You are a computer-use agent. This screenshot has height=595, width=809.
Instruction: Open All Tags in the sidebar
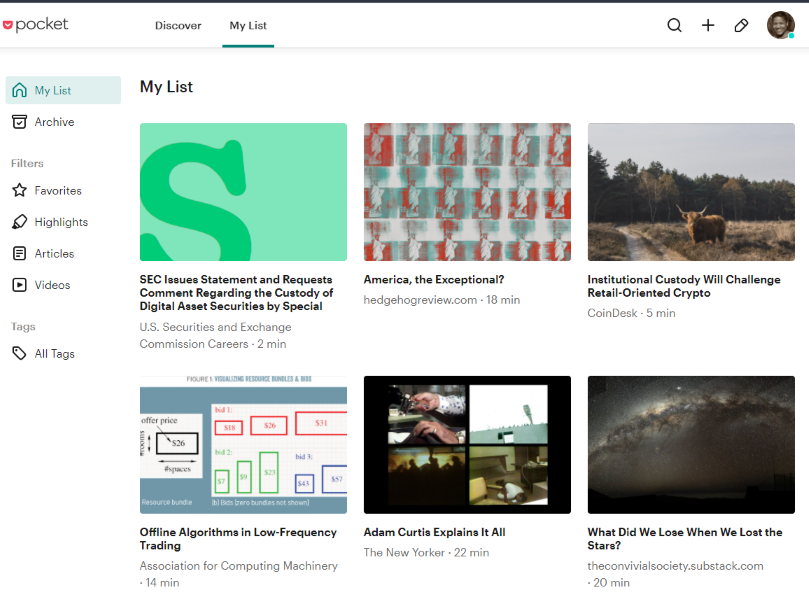click(x=54, y=354)
